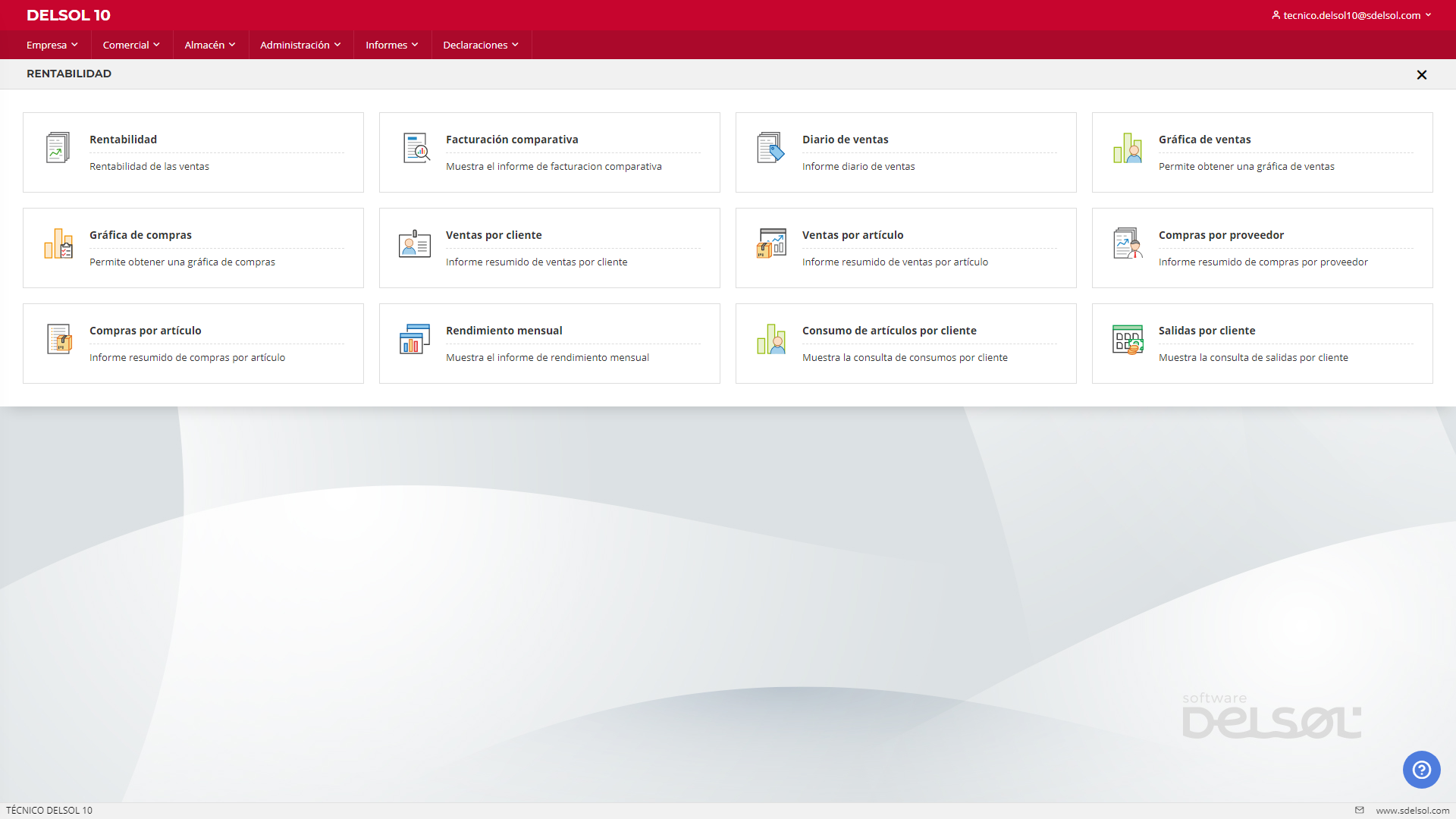The width and height of the screenshot is (1456, 819).
Task: Select the Gráfica de ventas chart icon
Action: click(x=1128, y=148)
